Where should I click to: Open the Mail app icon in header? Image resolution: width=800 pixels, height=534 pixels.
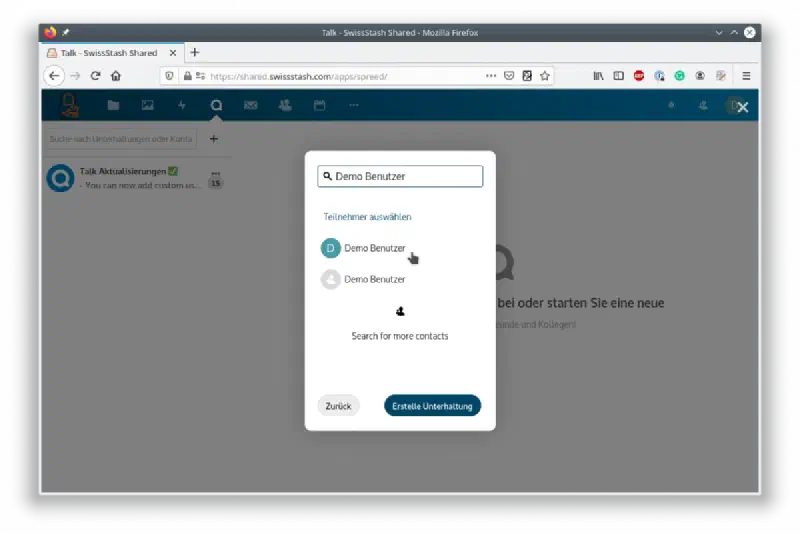point(251,106)
